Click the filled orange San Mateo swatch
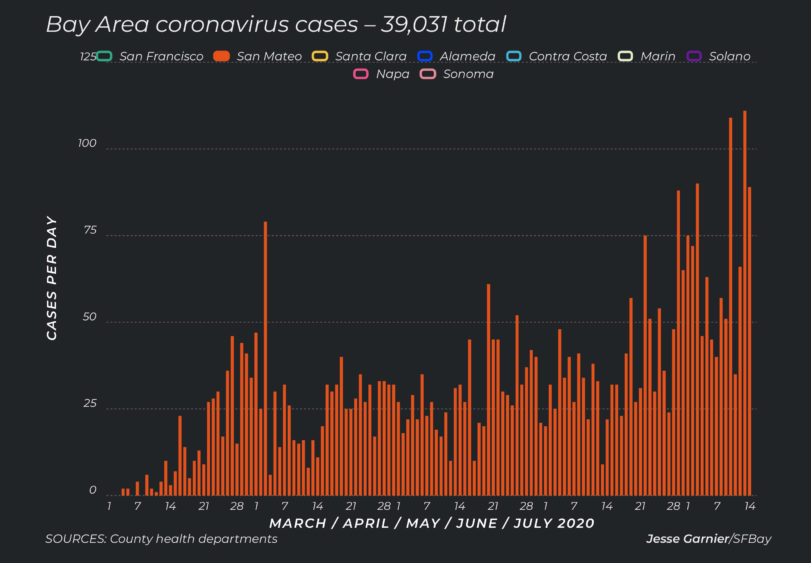The image size is (811, 563). [223, 57]
